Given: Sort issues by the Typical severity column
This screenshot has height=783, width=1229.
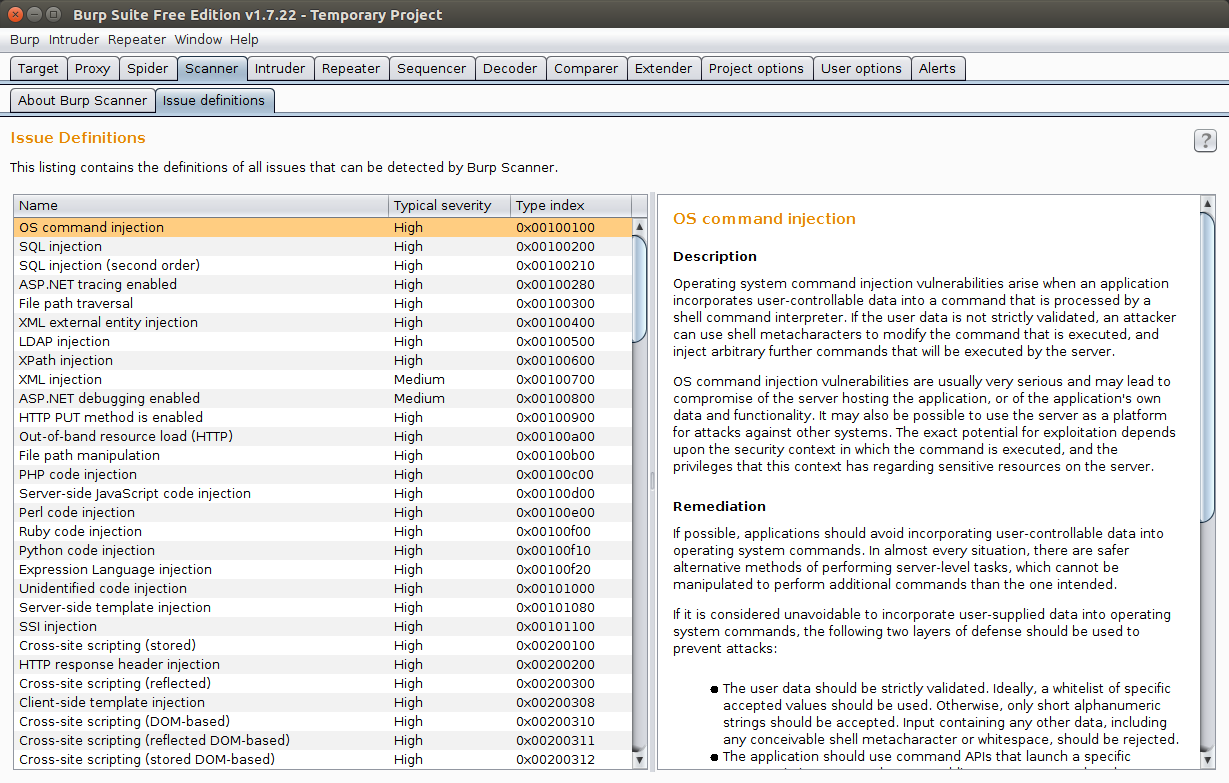Looking at the screenshot, I should point(449,205).
